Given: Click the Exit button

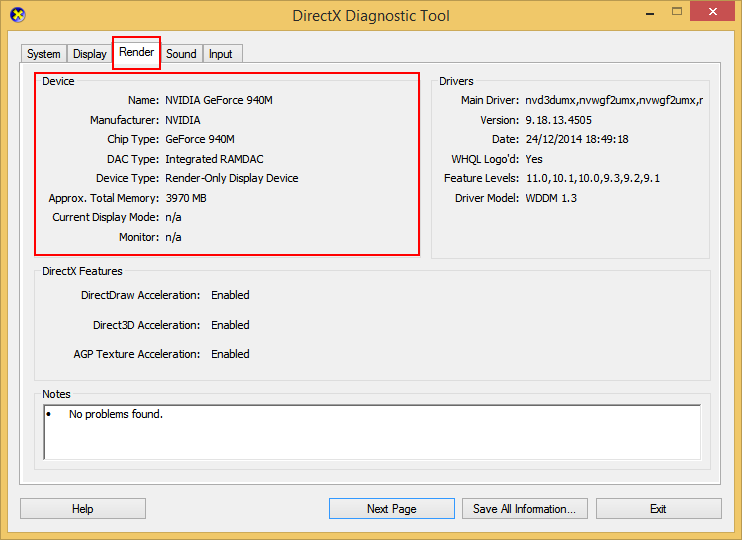Looking at the screenshot, I should pos(659,509).
